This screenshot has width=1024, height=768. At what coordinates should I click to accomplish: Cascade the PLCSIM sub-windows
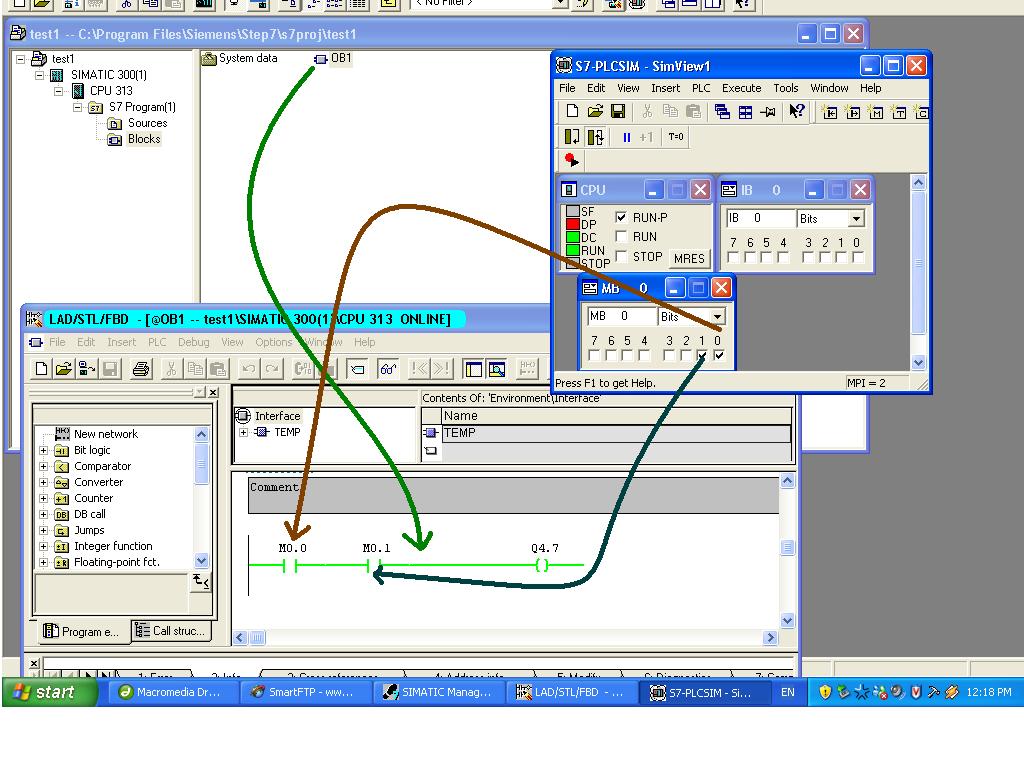pyautogui.click(x=722, y=112)
